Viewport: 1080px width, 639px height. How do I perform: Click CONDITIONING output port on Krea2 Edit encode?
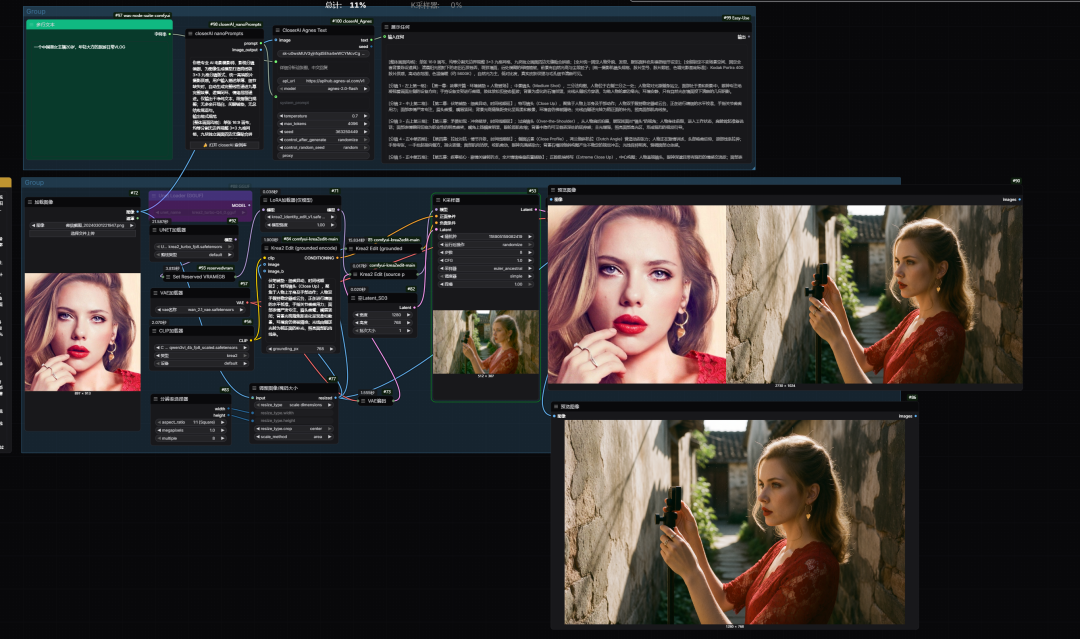point(338,258)
